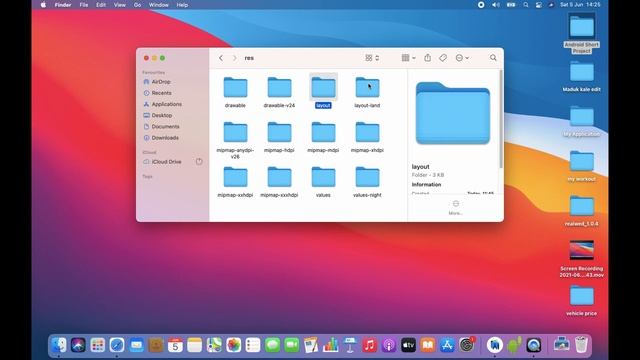The image size is (640, 360).
Task: Open Launchpad from the Dock
Action: pyautogui.click(x=98, y=345)
